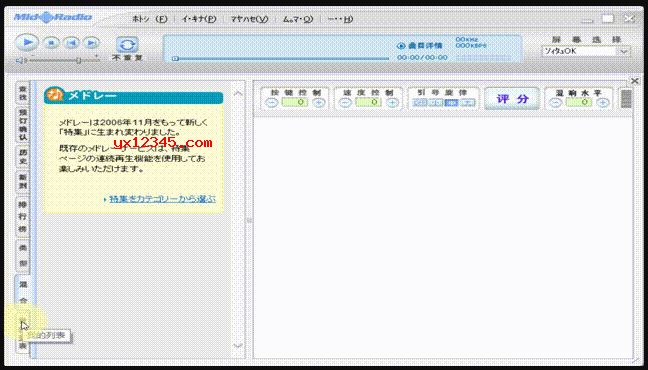Switch to the 新到 sidebar tab
The image size is (648, 370).
(23, 182)
